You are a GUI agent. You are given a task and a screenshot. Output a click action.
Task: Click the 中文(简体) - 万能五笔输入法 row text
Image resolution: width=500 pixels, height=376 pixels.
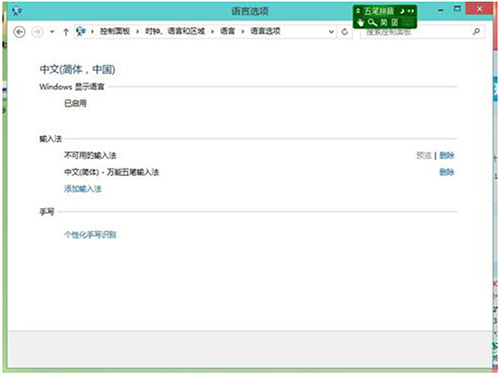point(112,172)
